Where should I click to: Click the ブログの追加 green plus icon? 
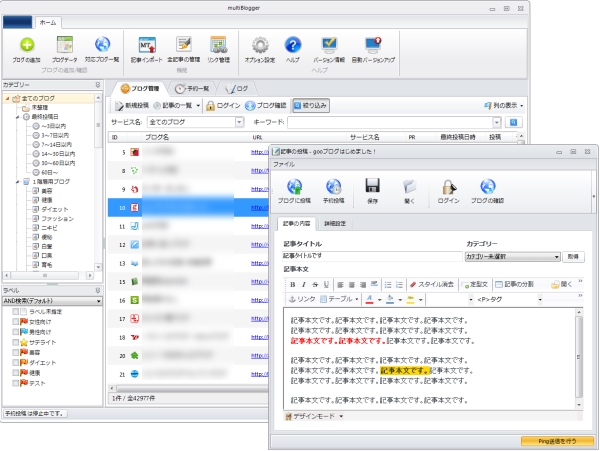[x=26, y=45]
